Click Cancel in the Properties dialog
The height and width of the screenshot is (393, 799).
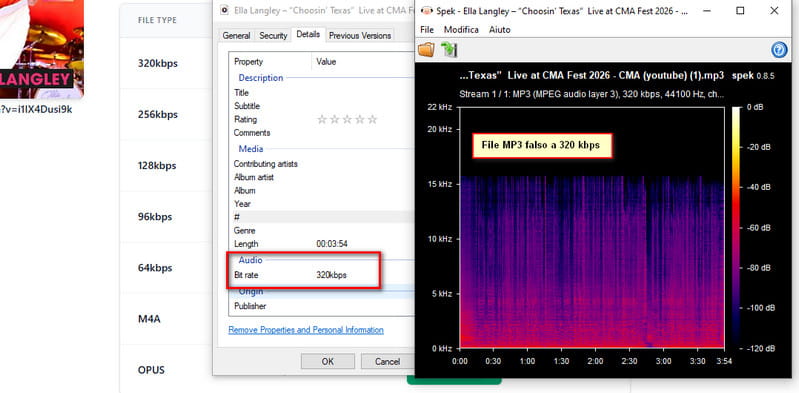[387, 361]
